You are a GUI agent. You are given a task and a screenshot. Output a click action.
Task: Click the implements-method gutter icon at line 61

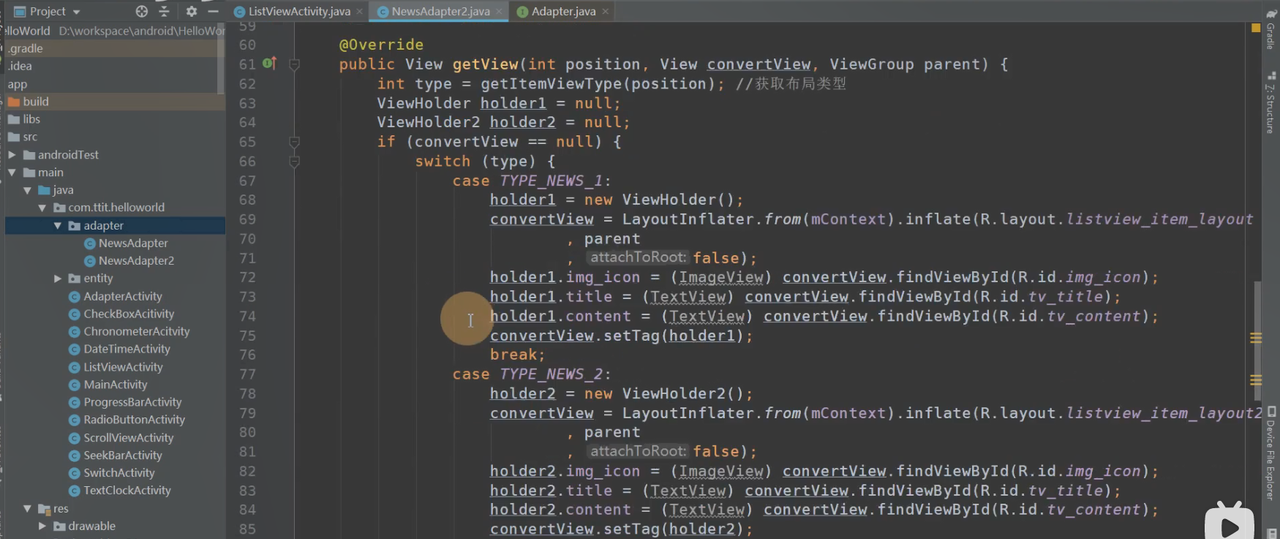(x=268, y=64)
